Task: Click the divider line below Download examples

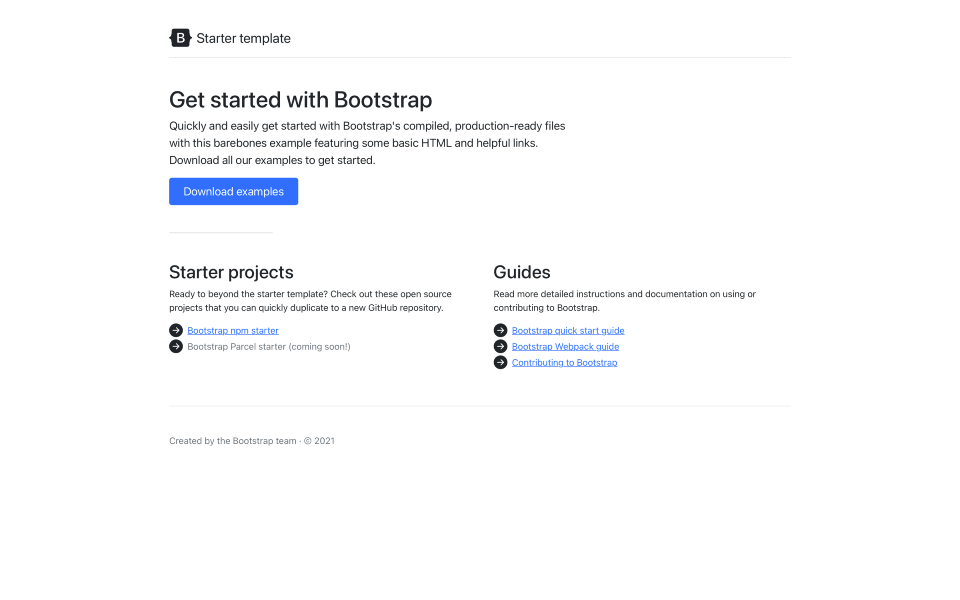Action: pos(220,233)
